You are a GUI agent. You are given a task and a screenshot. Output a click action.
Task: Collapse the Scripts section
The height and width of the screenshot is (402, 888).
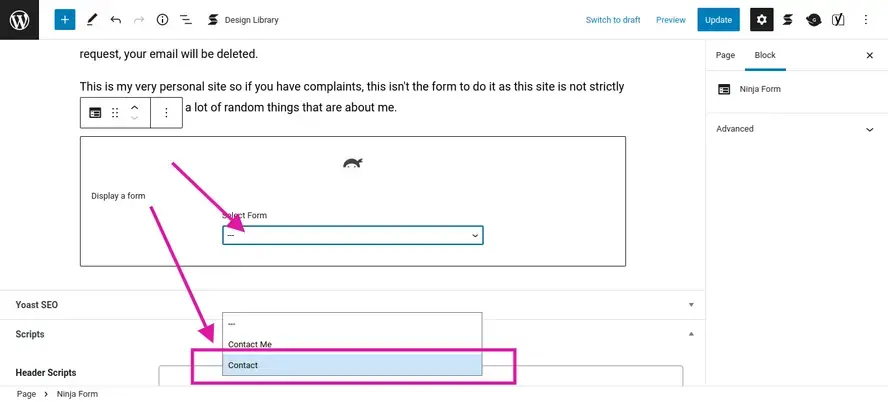[691, 334]
